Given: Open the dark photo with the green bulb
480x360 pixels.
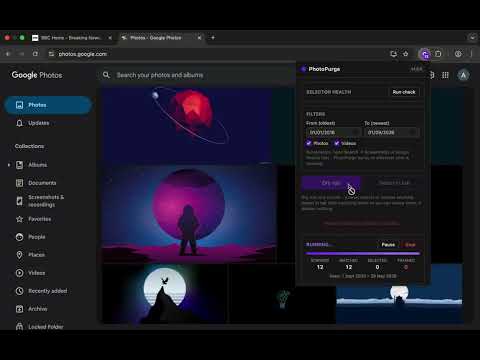Looking at the screenshot, I should 283,293.
